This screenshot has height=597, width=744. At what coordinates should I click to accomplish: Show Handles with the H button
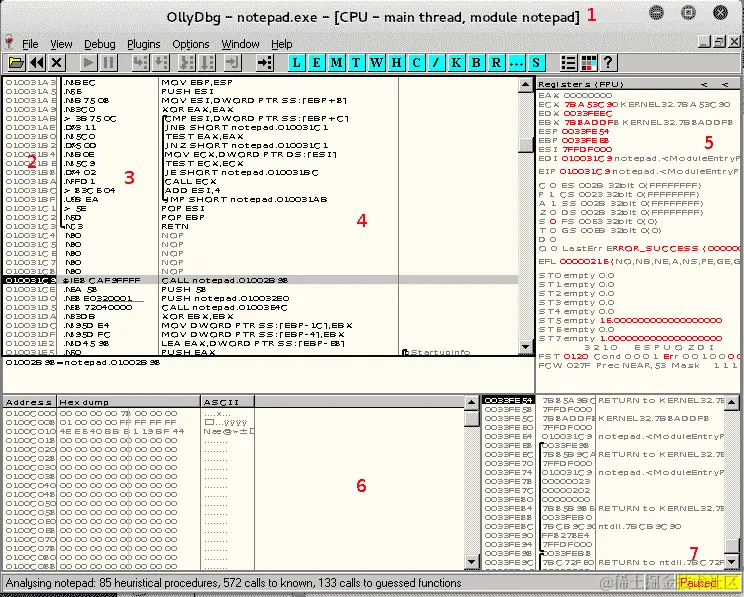[x=396, y=63]
